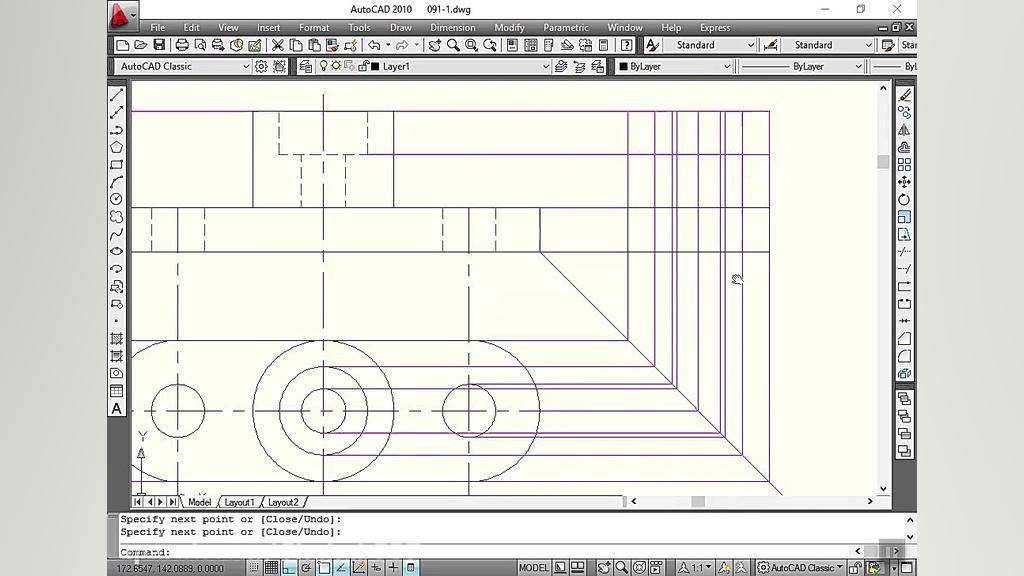Viewport: 1024px width, 576px height.
Task: Switch to the Layout1 tab
Action: [x=240, y=502]
